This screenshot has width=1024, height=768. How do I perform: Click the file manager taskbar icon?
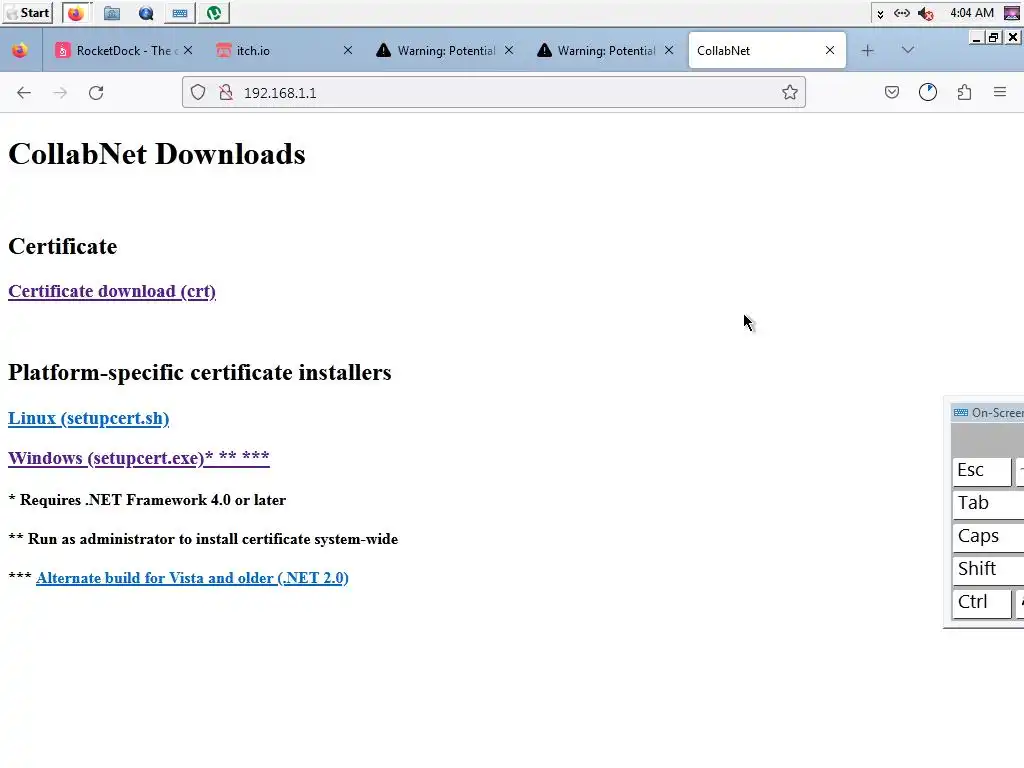click(112, 13)
